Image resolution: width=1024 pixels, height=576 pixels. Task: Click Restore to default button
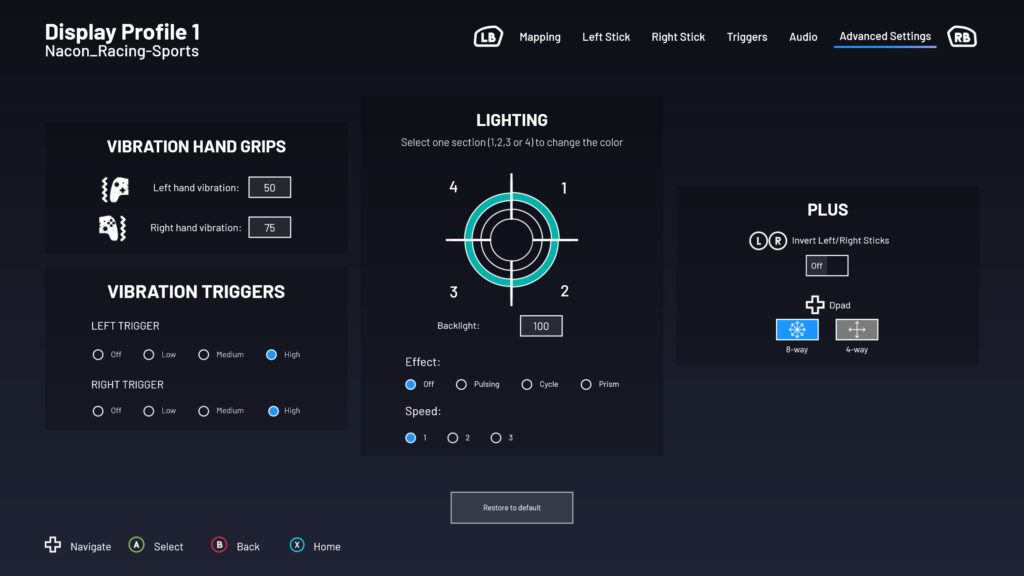click(x=512, y=508)
